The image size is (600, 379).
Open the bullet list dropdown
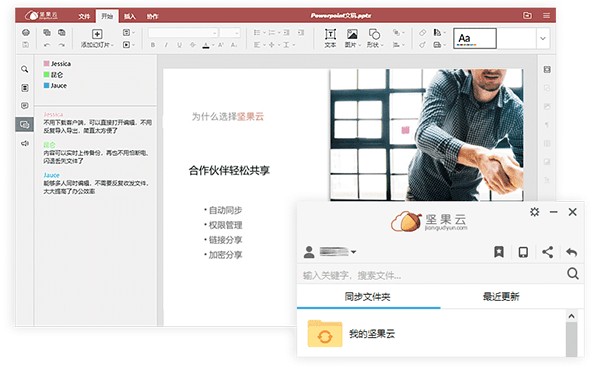(259, 33)
